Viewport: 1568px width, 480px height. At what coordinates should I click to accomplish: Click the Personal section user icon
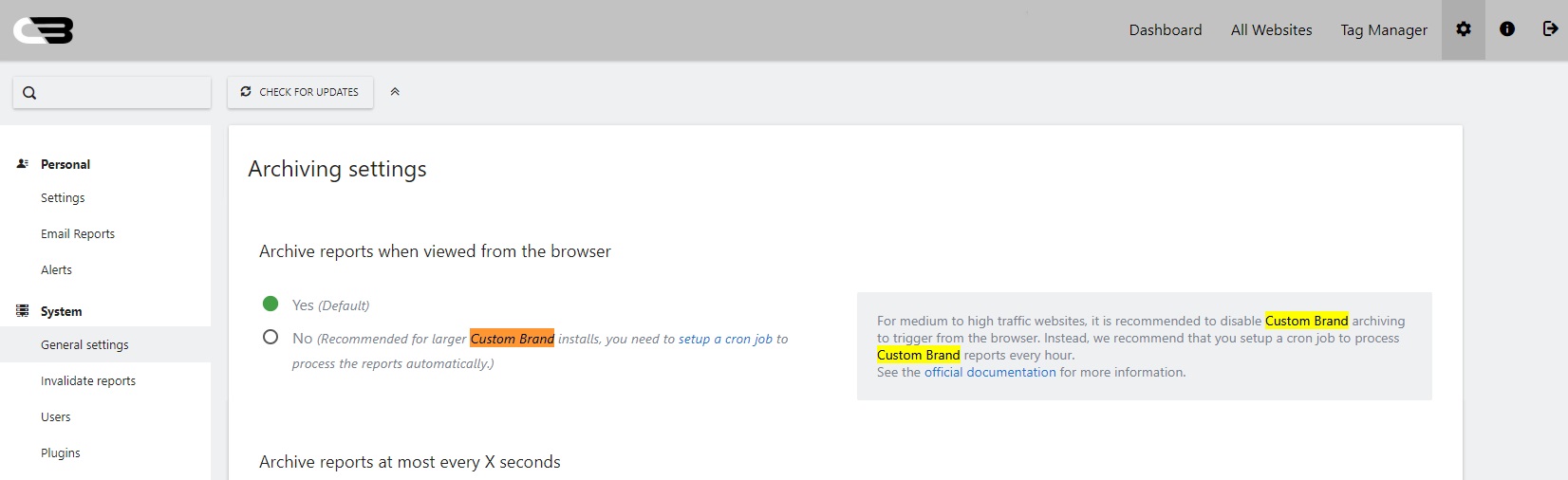coord(23,164)
